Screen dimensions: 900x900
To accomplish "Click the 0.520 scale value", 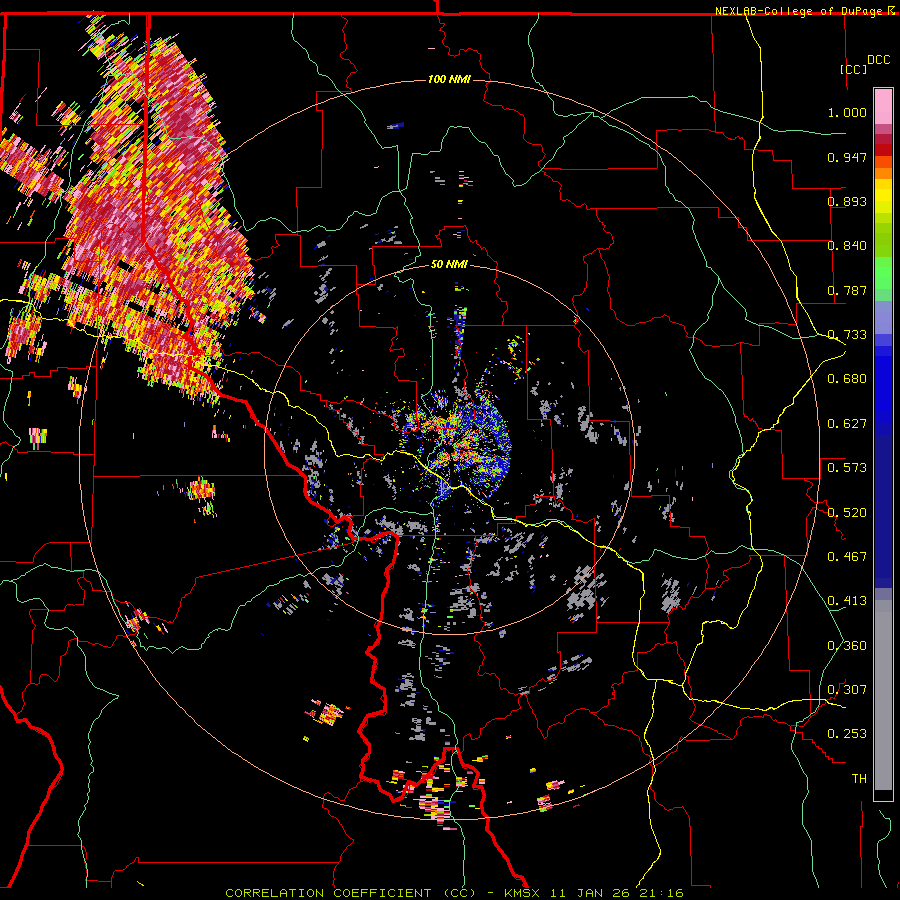I will click(847, 513).
